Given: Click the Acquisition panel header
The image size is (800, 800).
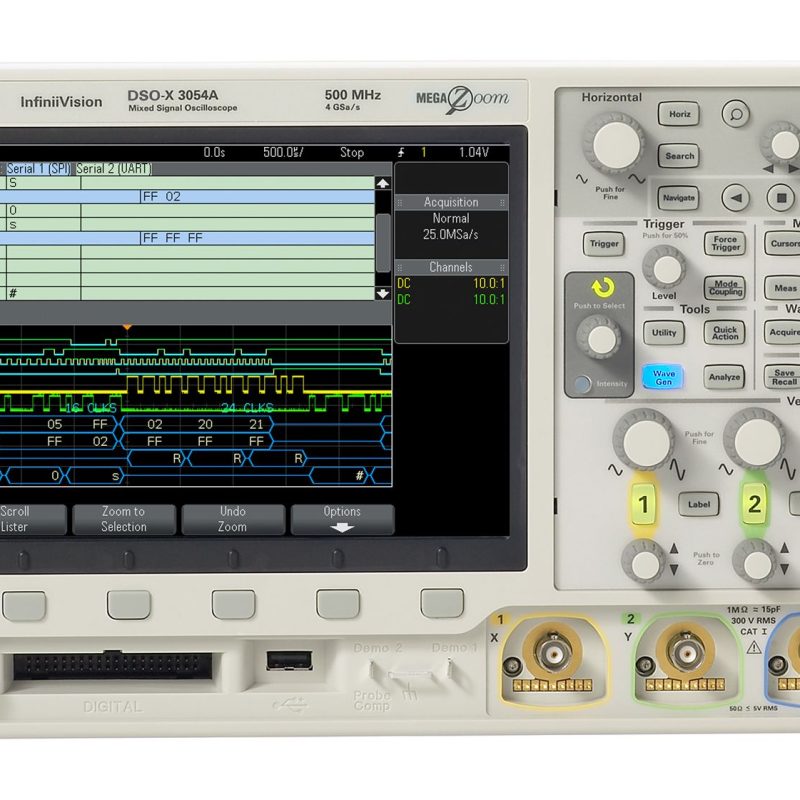Looking at the screenshot, I should (x=451, y=203).
